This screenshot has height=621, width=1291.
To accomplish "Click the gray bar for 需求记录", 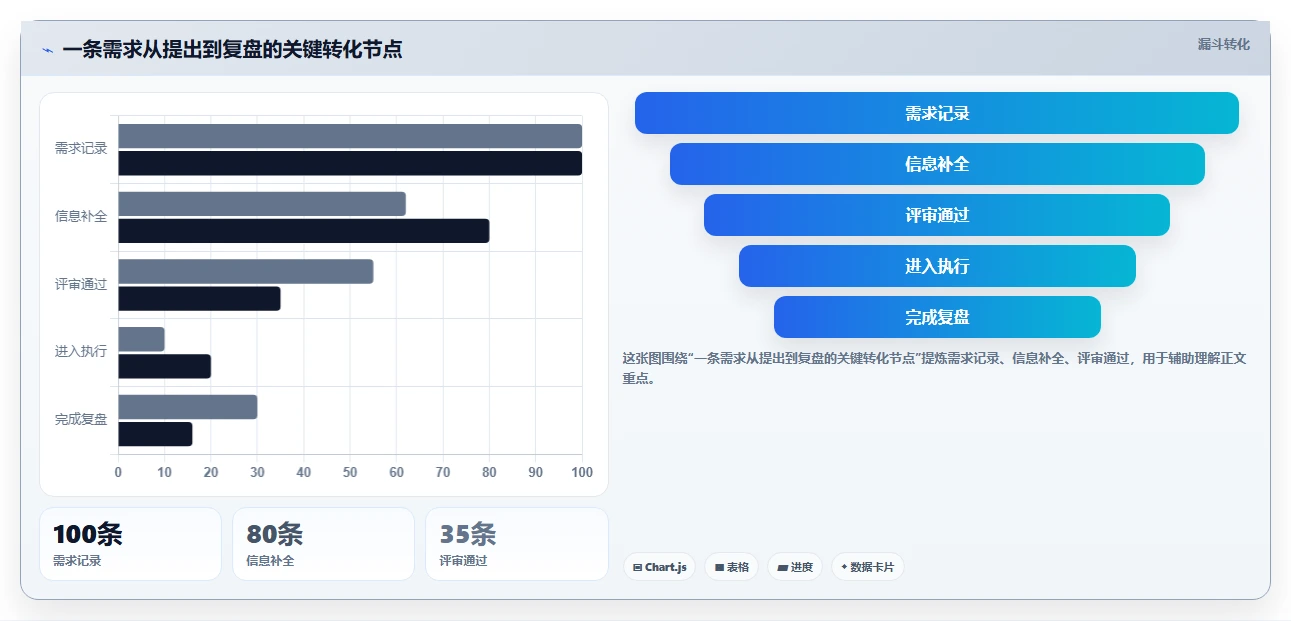I will [350, 136].
